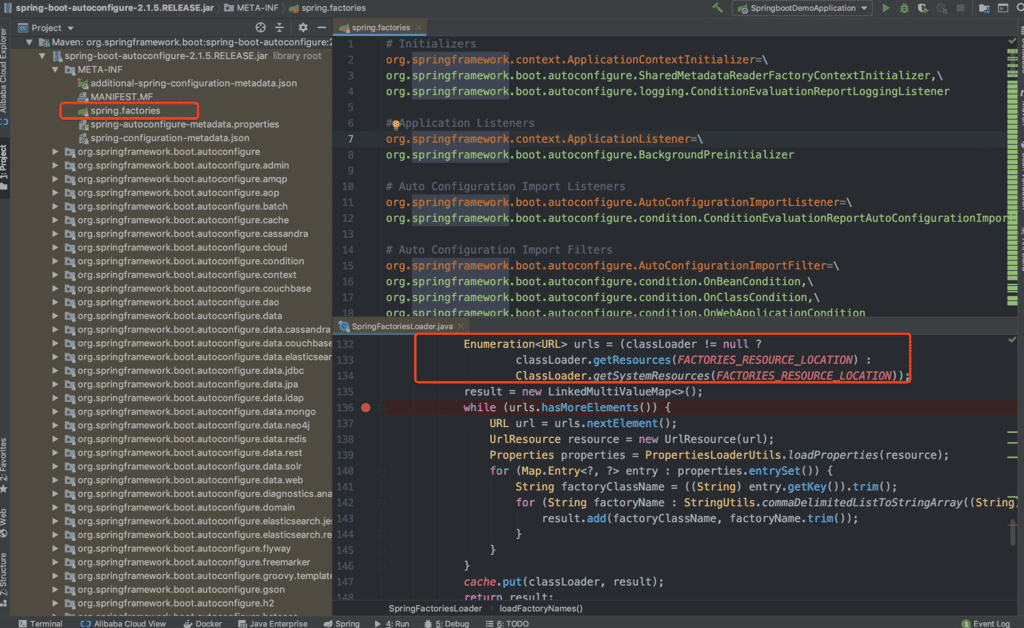The width and height of the screenshot is (1024, 628).
Task: Toggle the 1: Project side tab
Action: coord(4,168)
